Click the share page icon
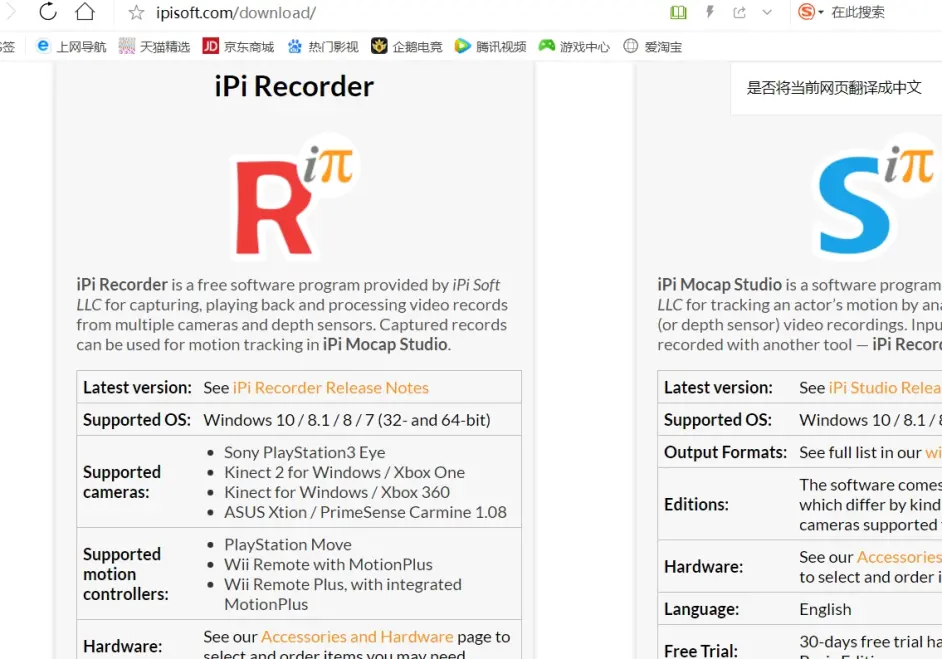The width and height of the screenshot is (942, 659). click(x=740, y=12)
